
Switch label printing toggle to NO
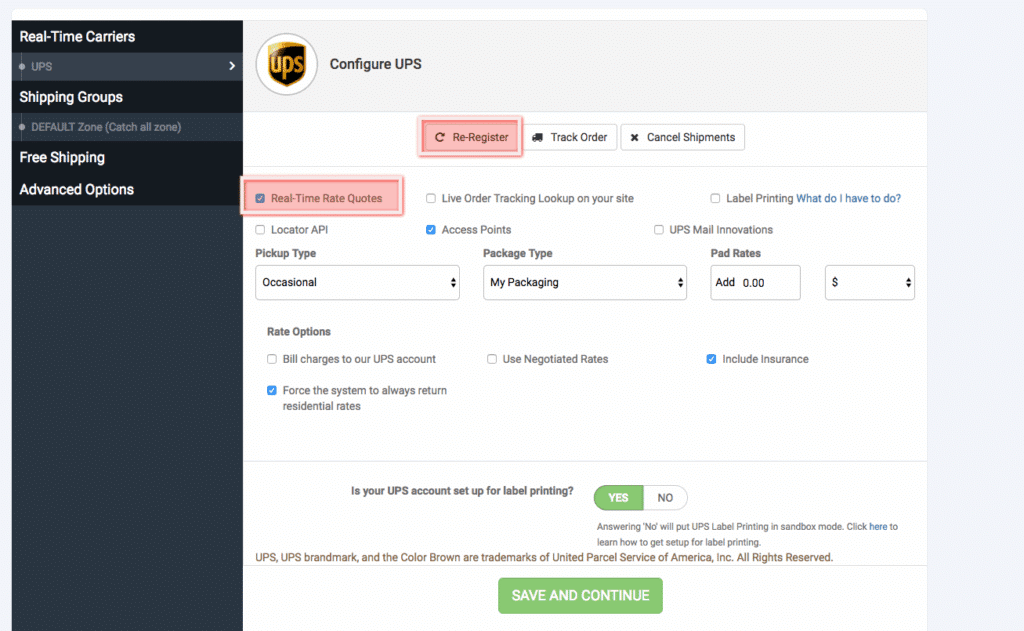coord(665,497)
